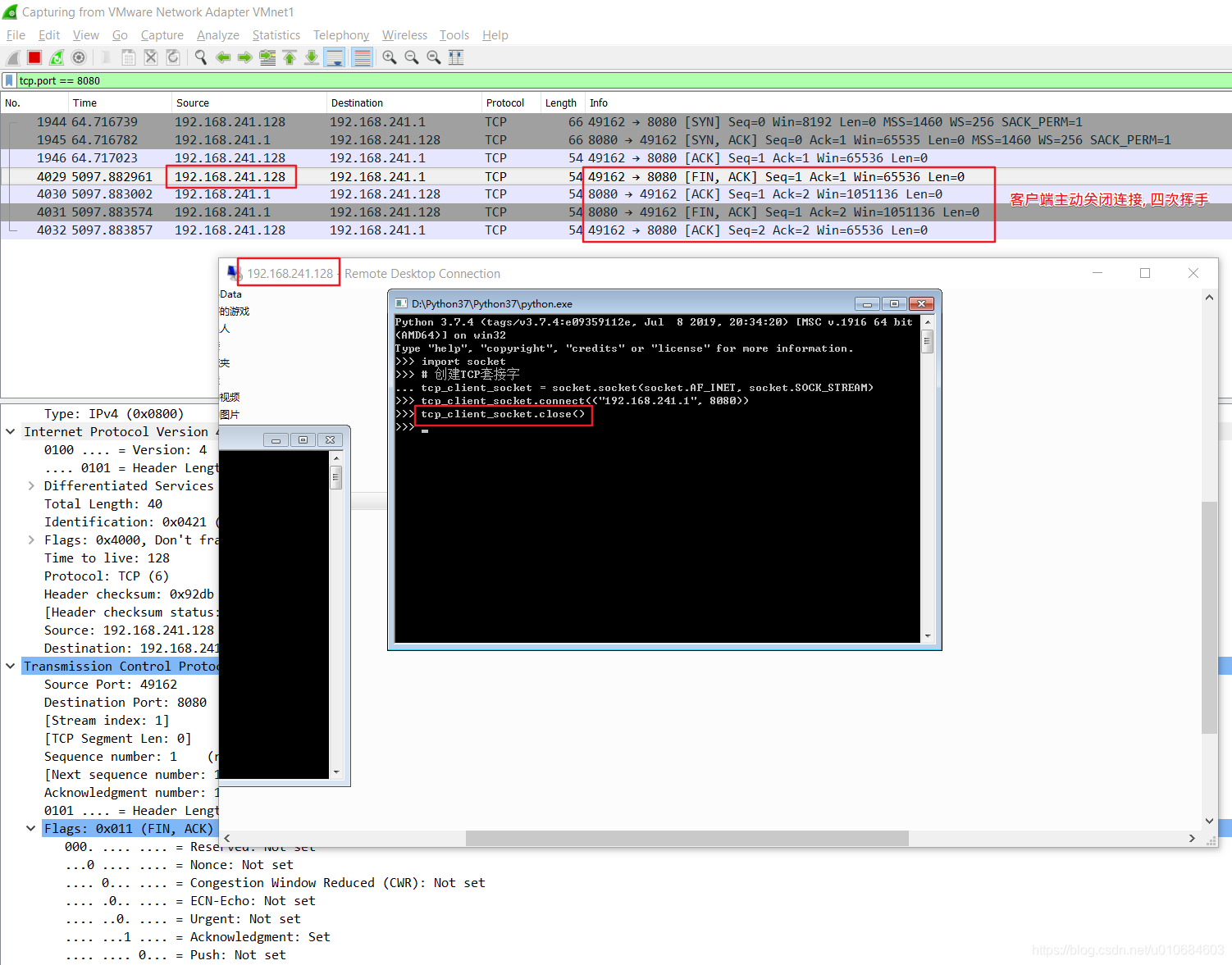Click Python console scrollbar up arrow
The image size is (1232, 965).
tap(928, 321)
